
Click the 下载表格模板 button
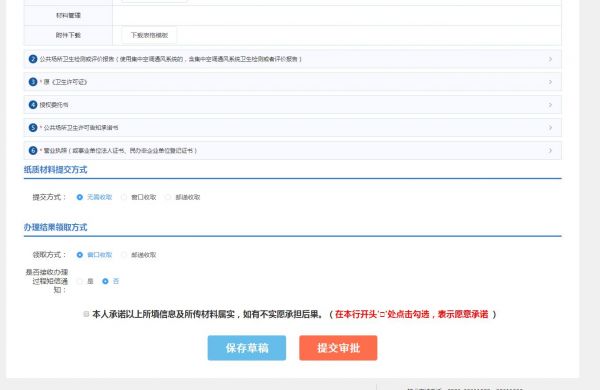[x=149, y=35]
